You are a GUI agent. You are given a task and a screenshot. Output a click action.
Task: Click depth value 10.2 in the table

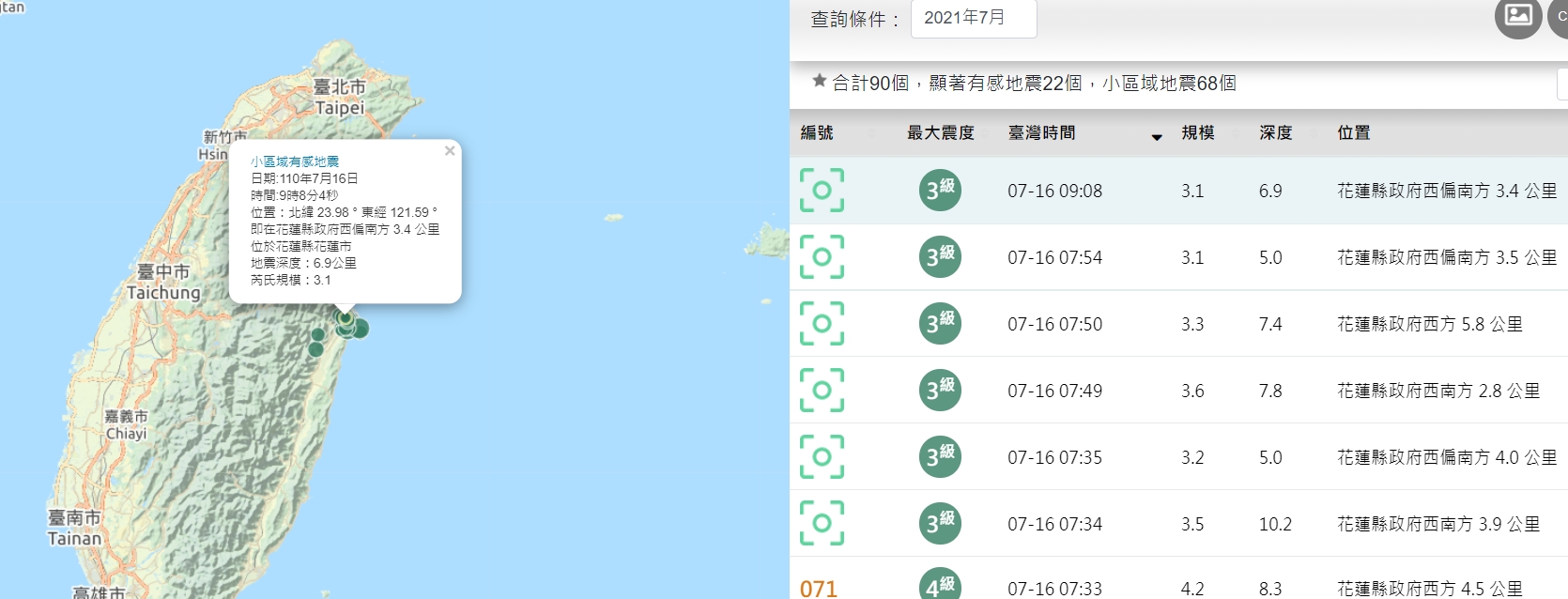(x=1275, y=524)
